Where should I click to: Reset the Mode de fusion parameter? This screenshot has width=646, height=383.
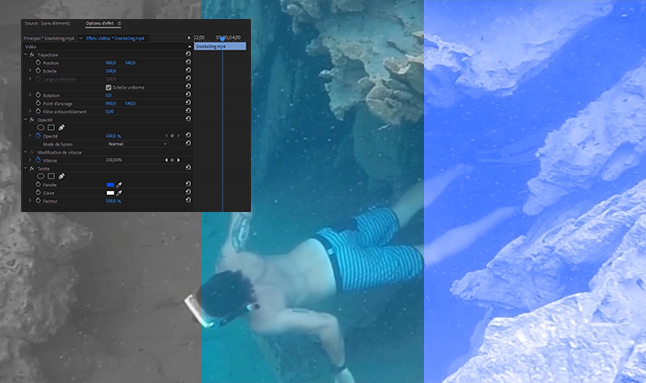[188, 143]
